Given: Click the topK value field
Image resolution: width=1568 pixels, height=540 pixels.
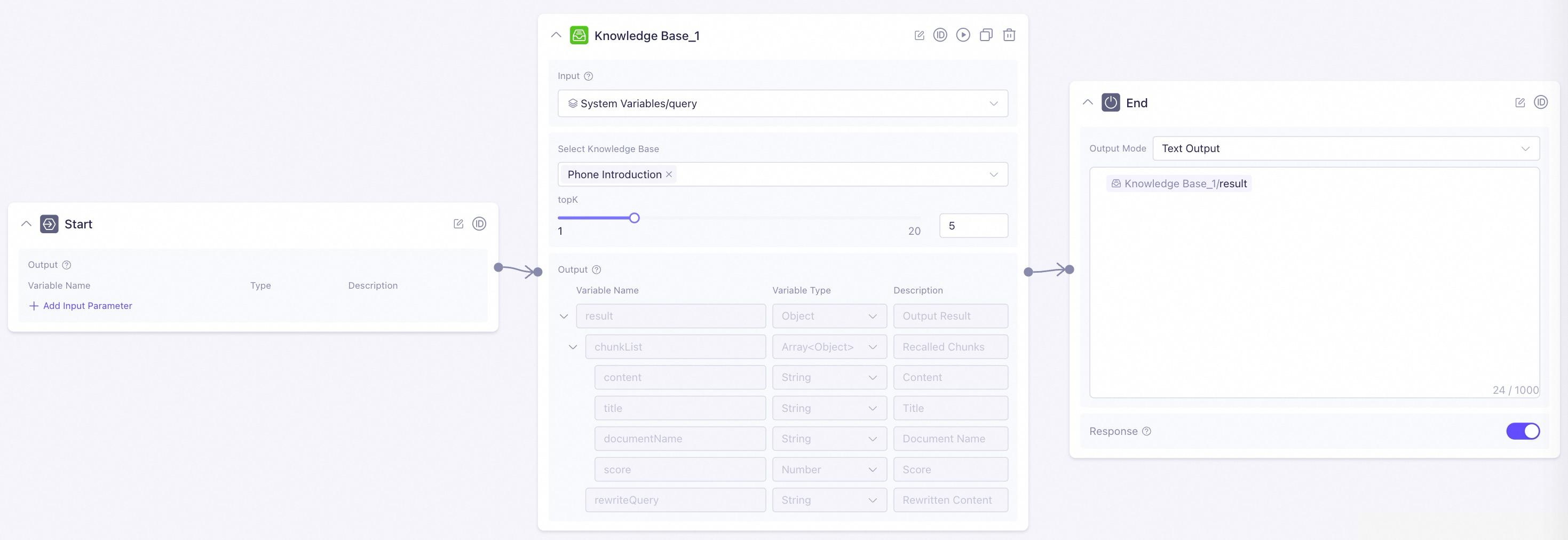Looking at the screenshot, I should coord(973,225).
